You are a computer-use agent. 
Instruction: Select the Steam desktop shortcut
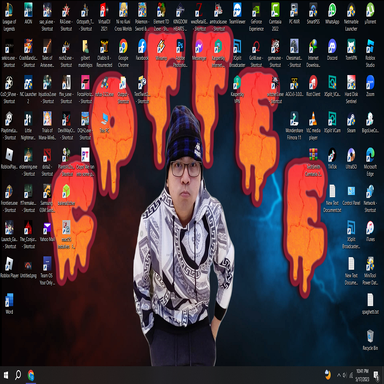pyautogui.click(x=351, y=123)
